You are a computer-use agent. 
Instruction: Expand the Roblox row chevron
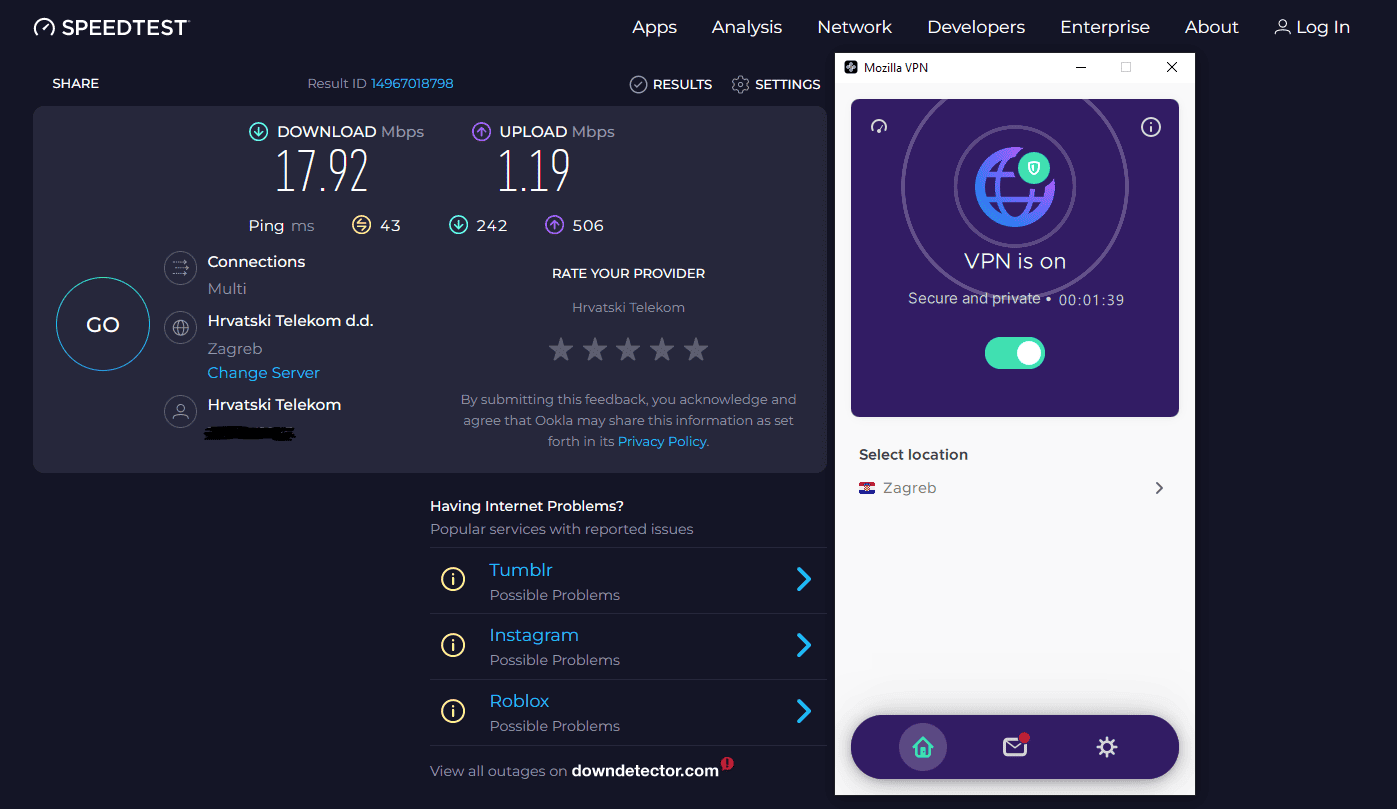click(803, 711)
